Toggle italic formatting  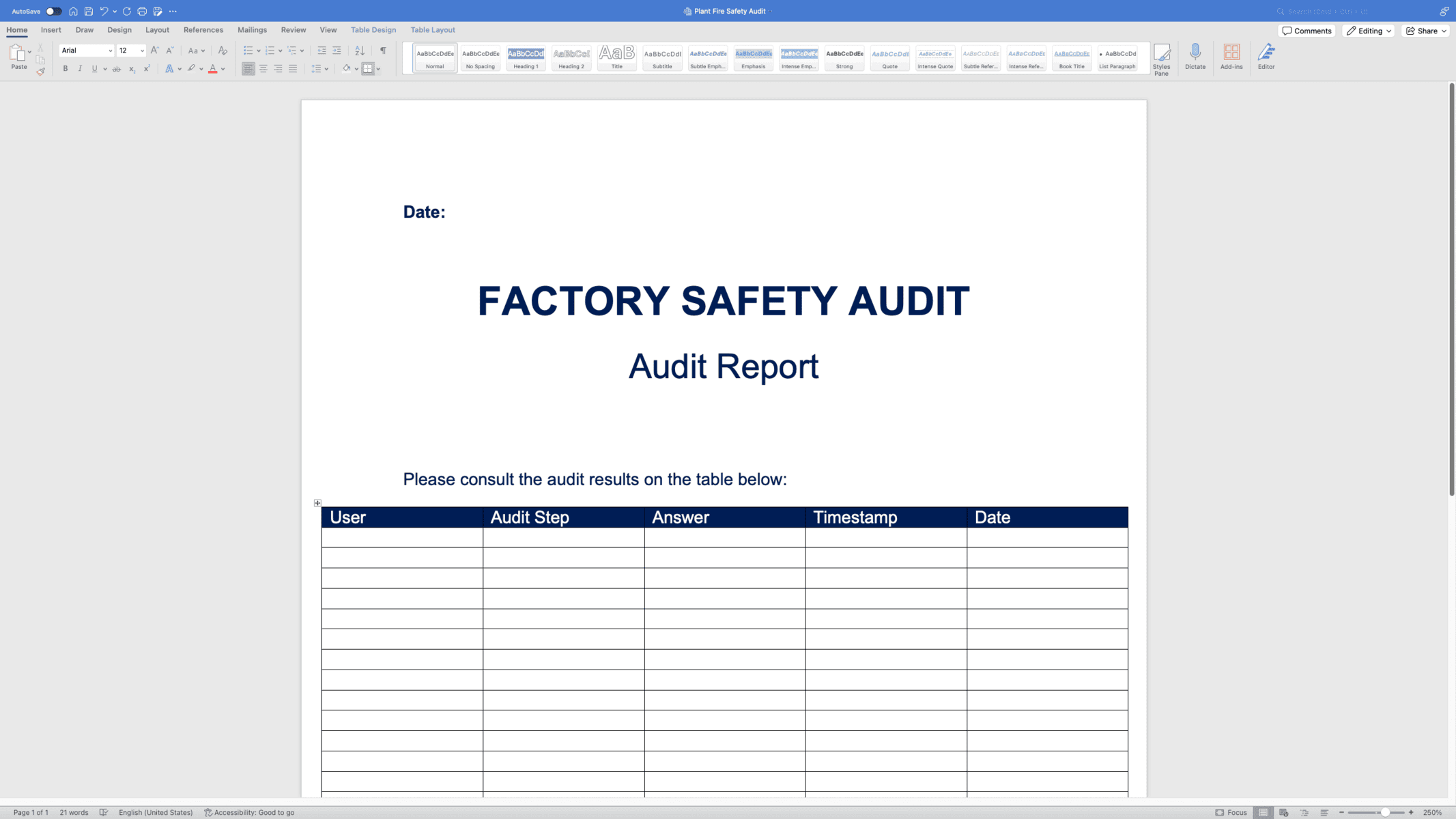click(x=80, y=68)
